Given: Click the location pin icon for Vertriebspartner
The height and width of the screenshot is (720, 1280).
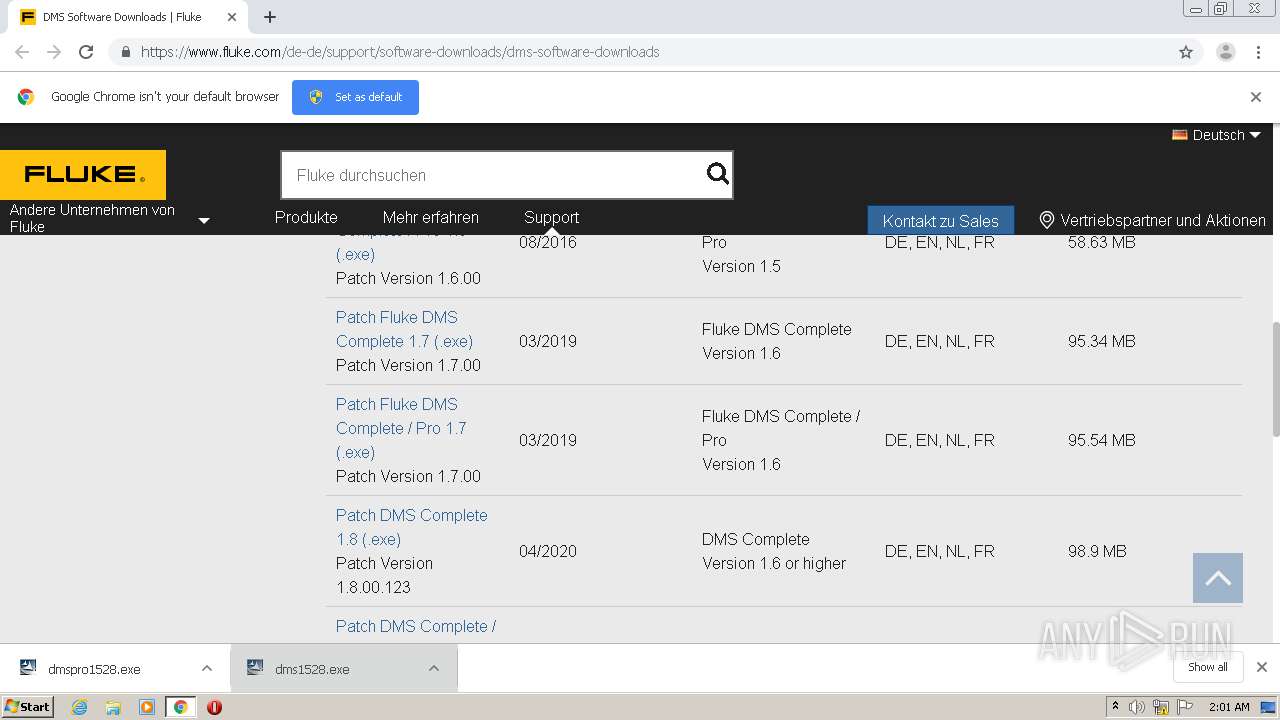Looking at the screenshot, I should (x=1047, y=220).
